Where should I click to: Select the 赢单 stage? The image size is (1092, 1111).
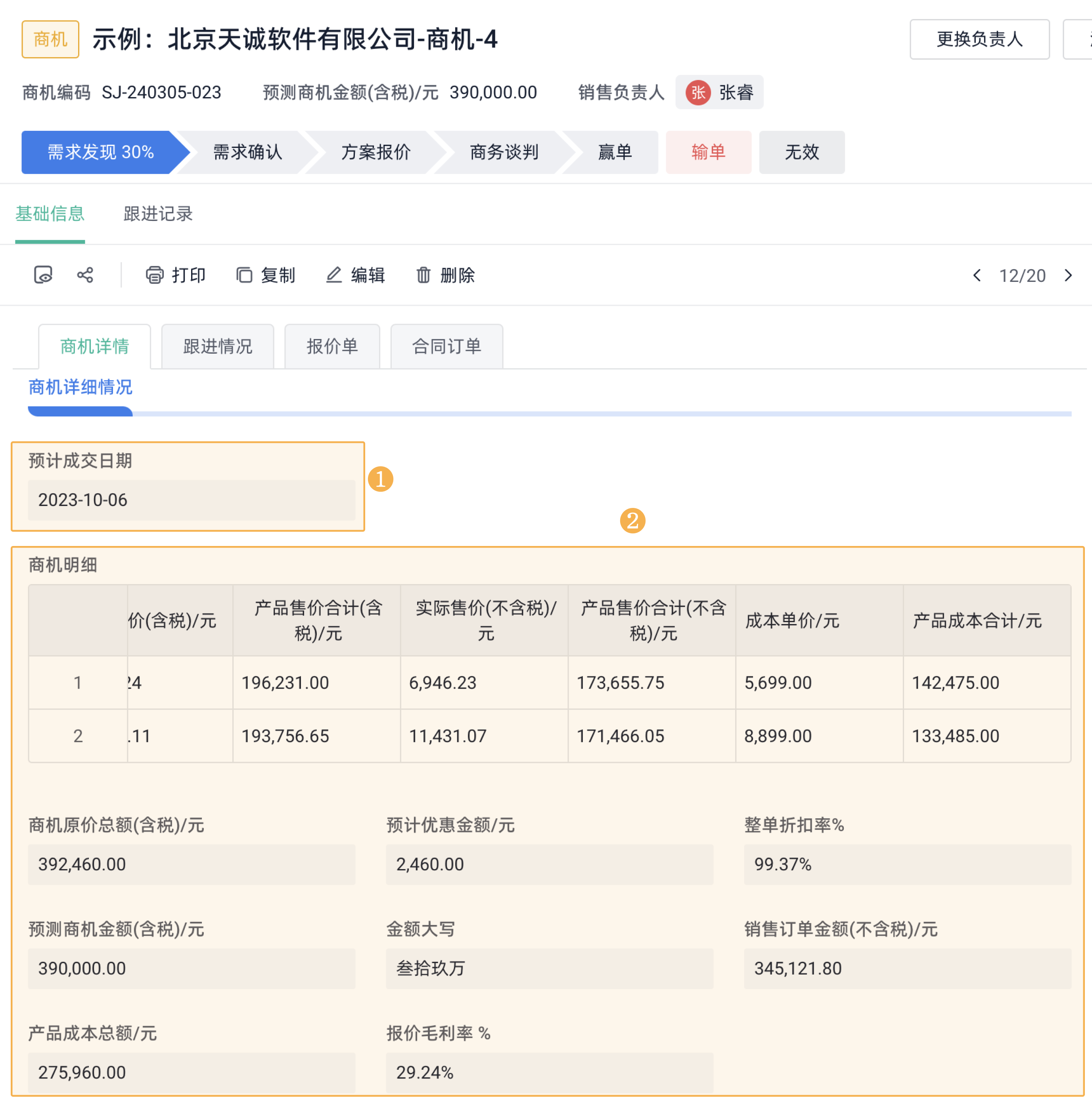614,152
